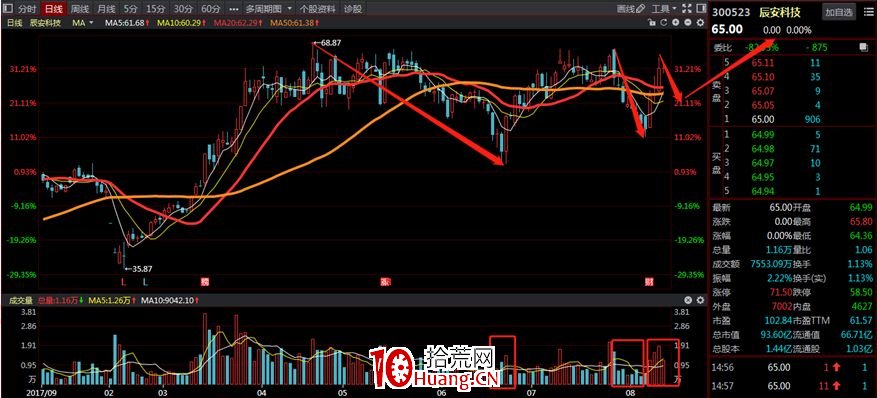Close the volume sub-chart panel
Viewport: 877px width, 398px height.
[688, 300]
